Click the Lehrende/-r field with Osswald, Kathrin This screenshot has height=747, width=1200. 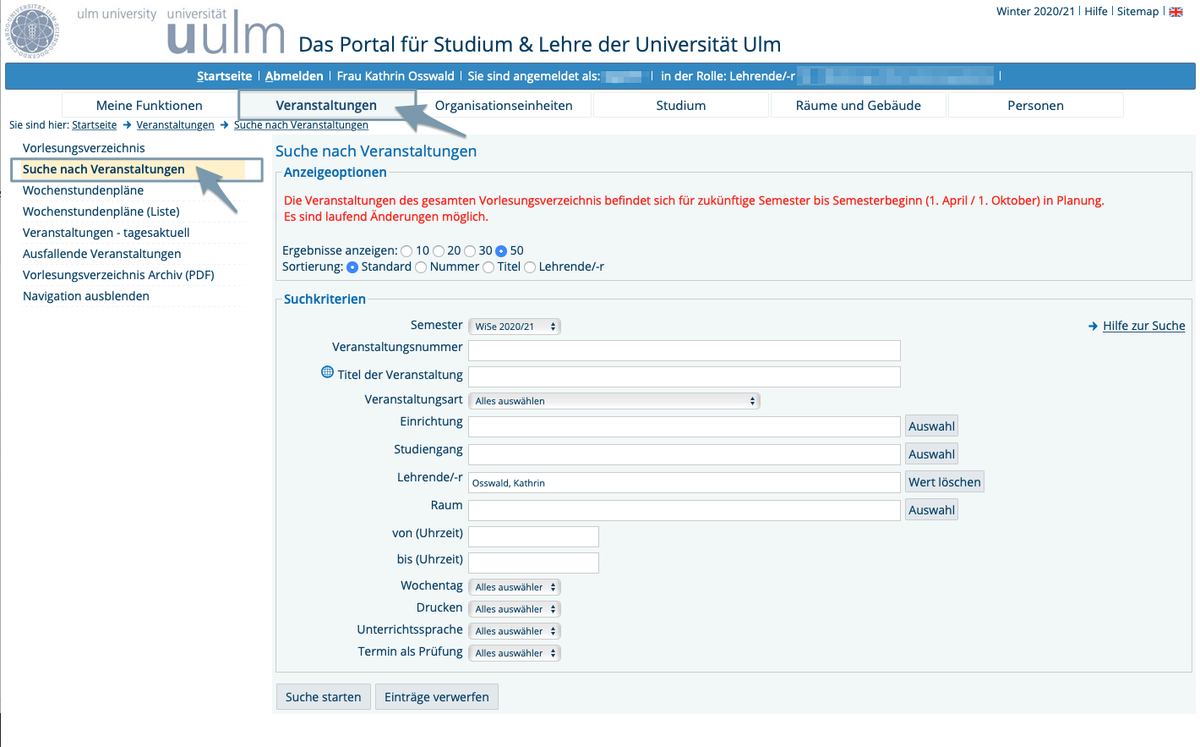coord(685,482)
